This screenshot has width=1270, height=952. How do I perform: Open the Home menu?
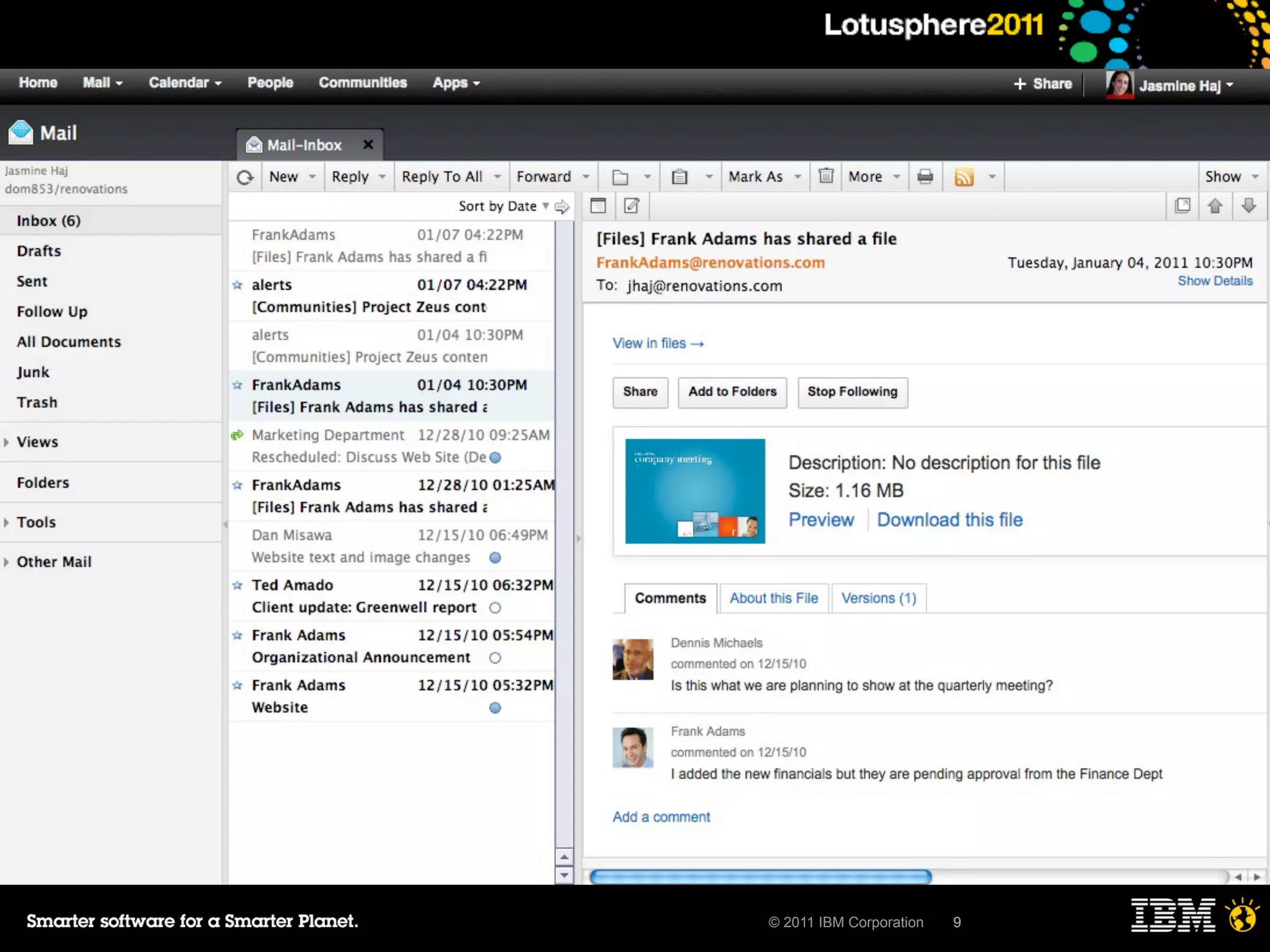click(38, 82)
